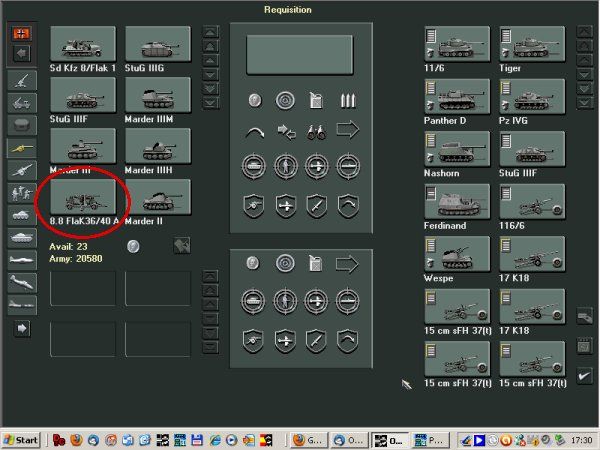
Task: Click the naval attack crosshair, upper panel
Action: (347, 166)
